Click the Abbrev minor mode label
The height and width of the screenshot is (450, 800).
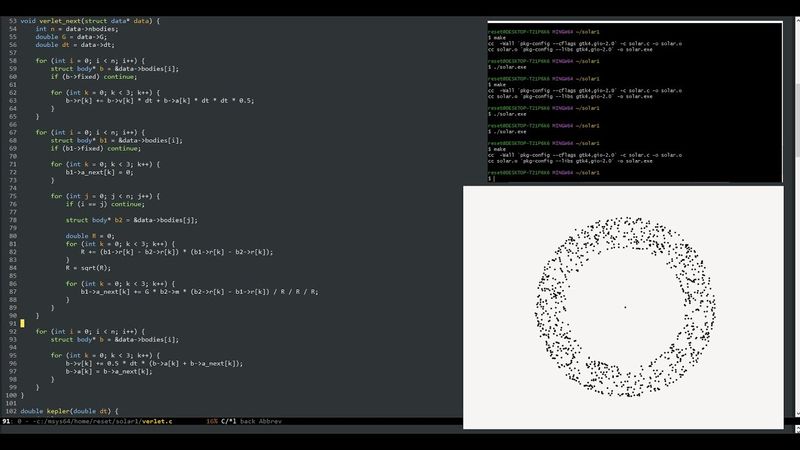[x=270, y=422]
